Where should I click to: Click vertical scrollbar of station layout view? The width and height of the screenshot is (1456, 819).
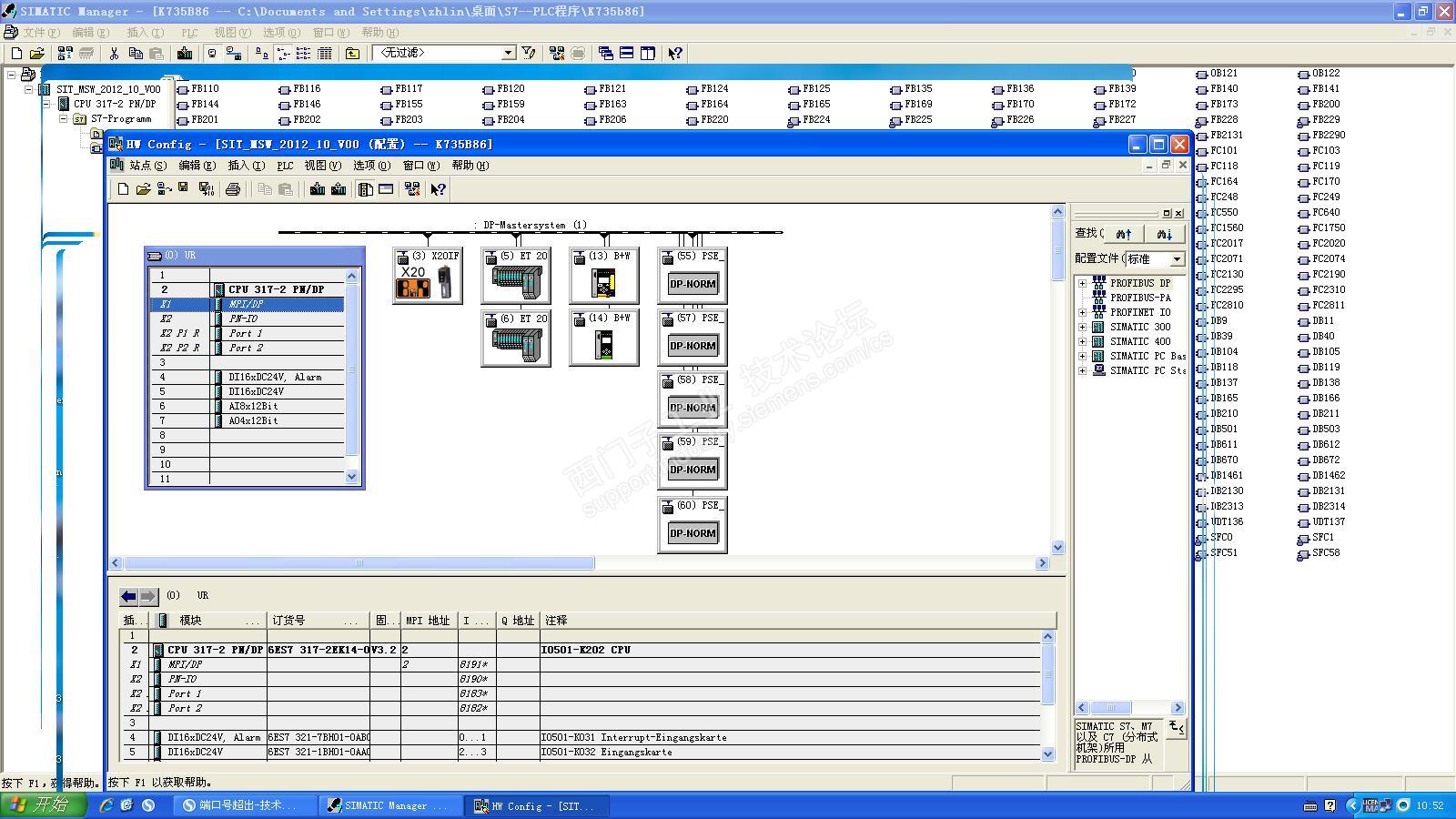[1057, 379]
